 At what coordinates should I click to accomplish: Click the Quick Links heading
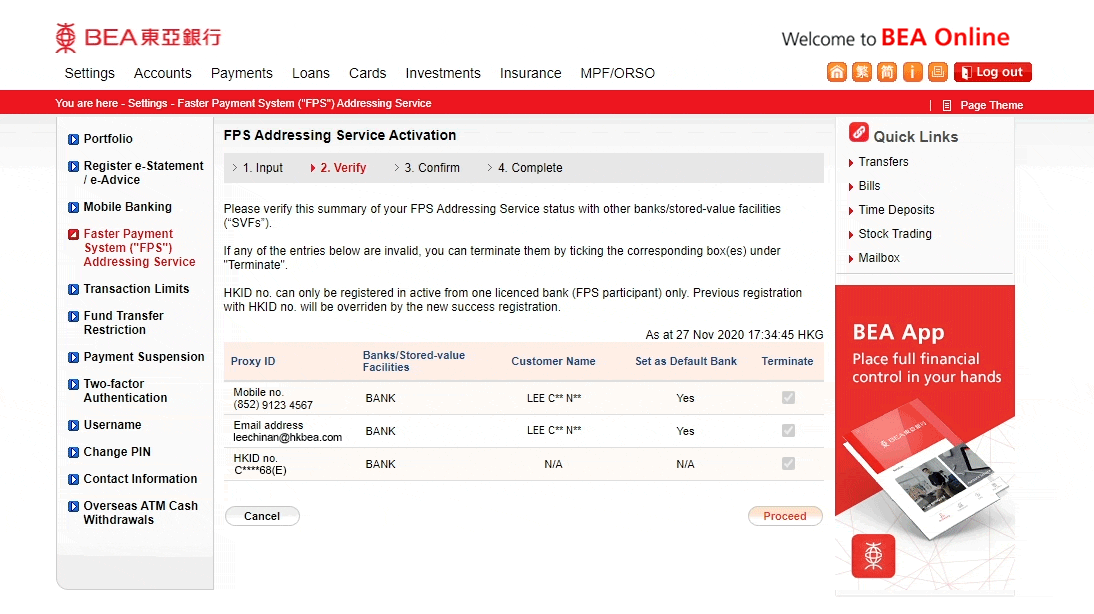tap(915, 137)
